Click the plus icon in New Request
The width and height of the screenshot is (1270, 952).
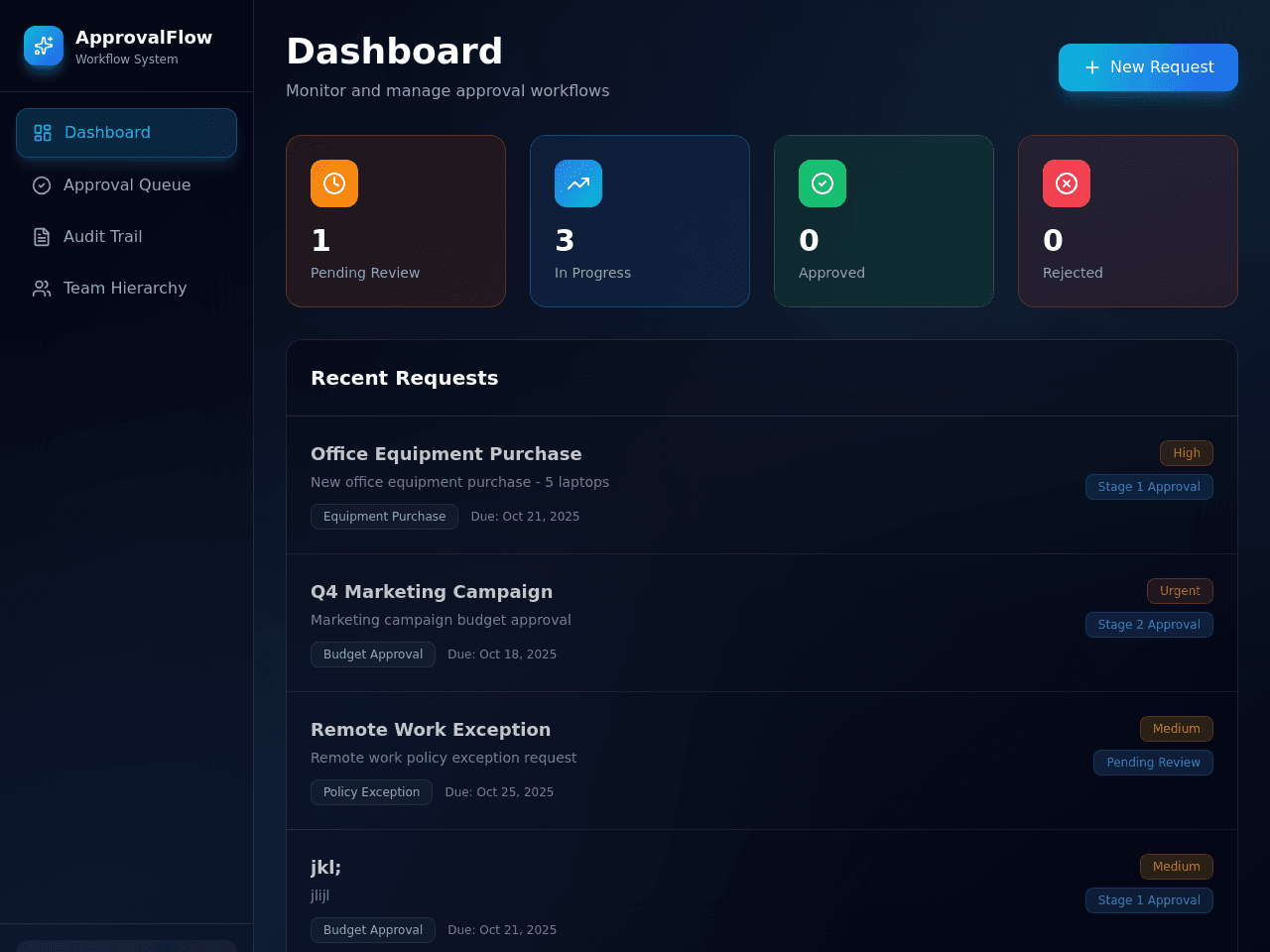tap(1092, 67)
